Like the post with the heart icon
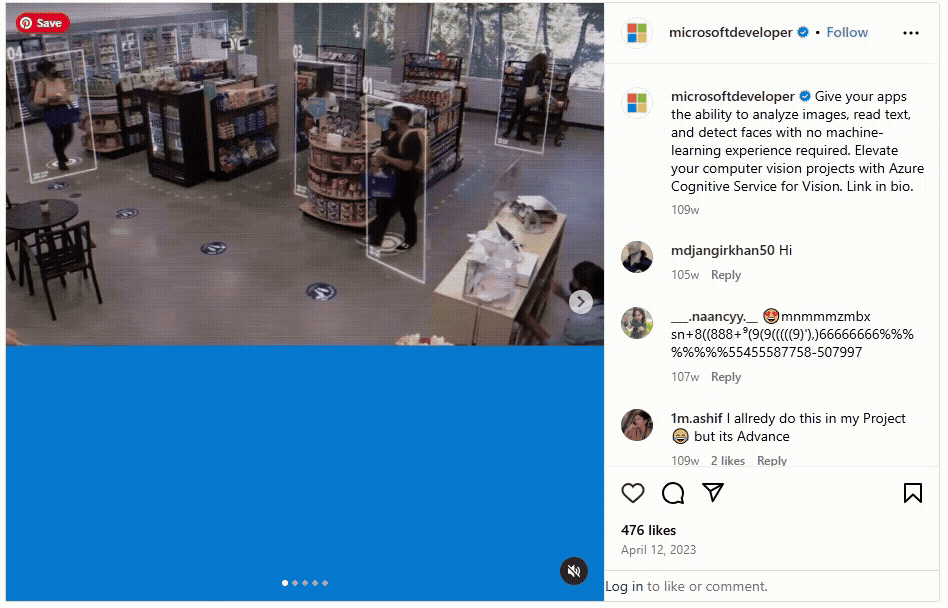 tap(632, 493)
